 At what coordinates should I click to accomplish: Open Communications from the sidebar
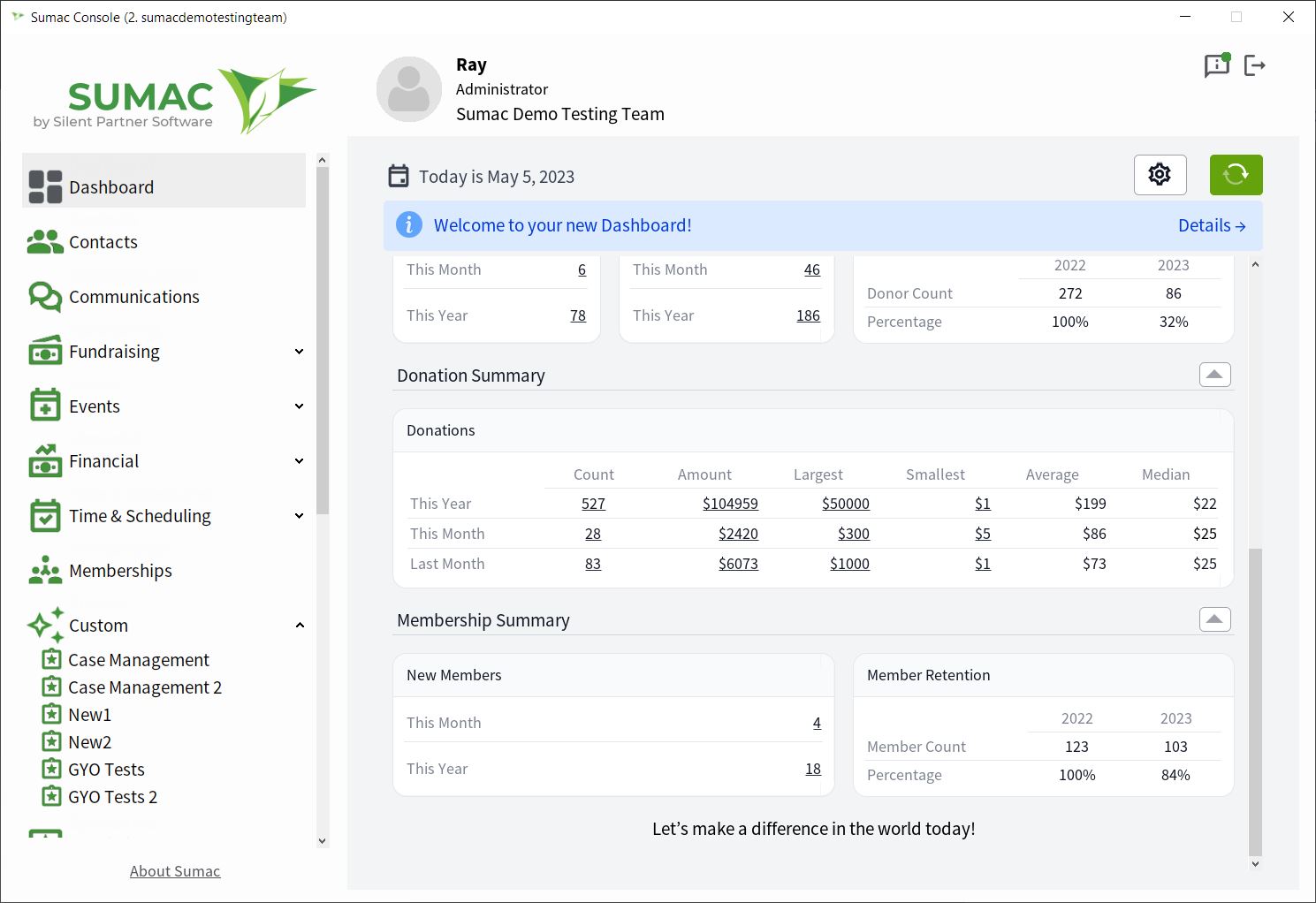coord(134,297)
